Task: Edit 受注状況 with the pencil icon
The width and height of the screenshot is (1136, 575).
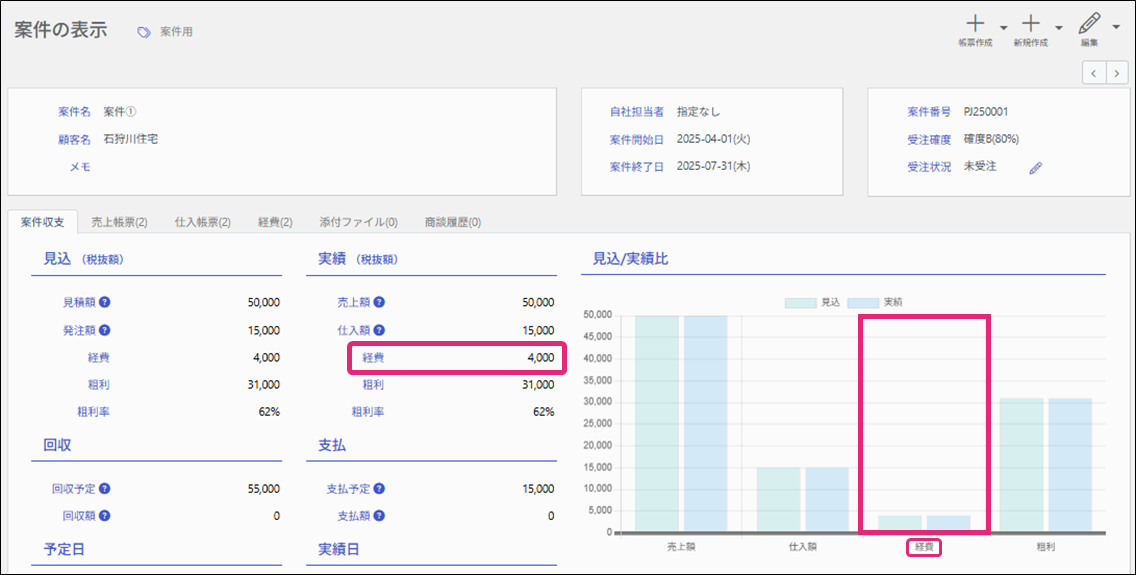Action: [x=1035, y=168]
